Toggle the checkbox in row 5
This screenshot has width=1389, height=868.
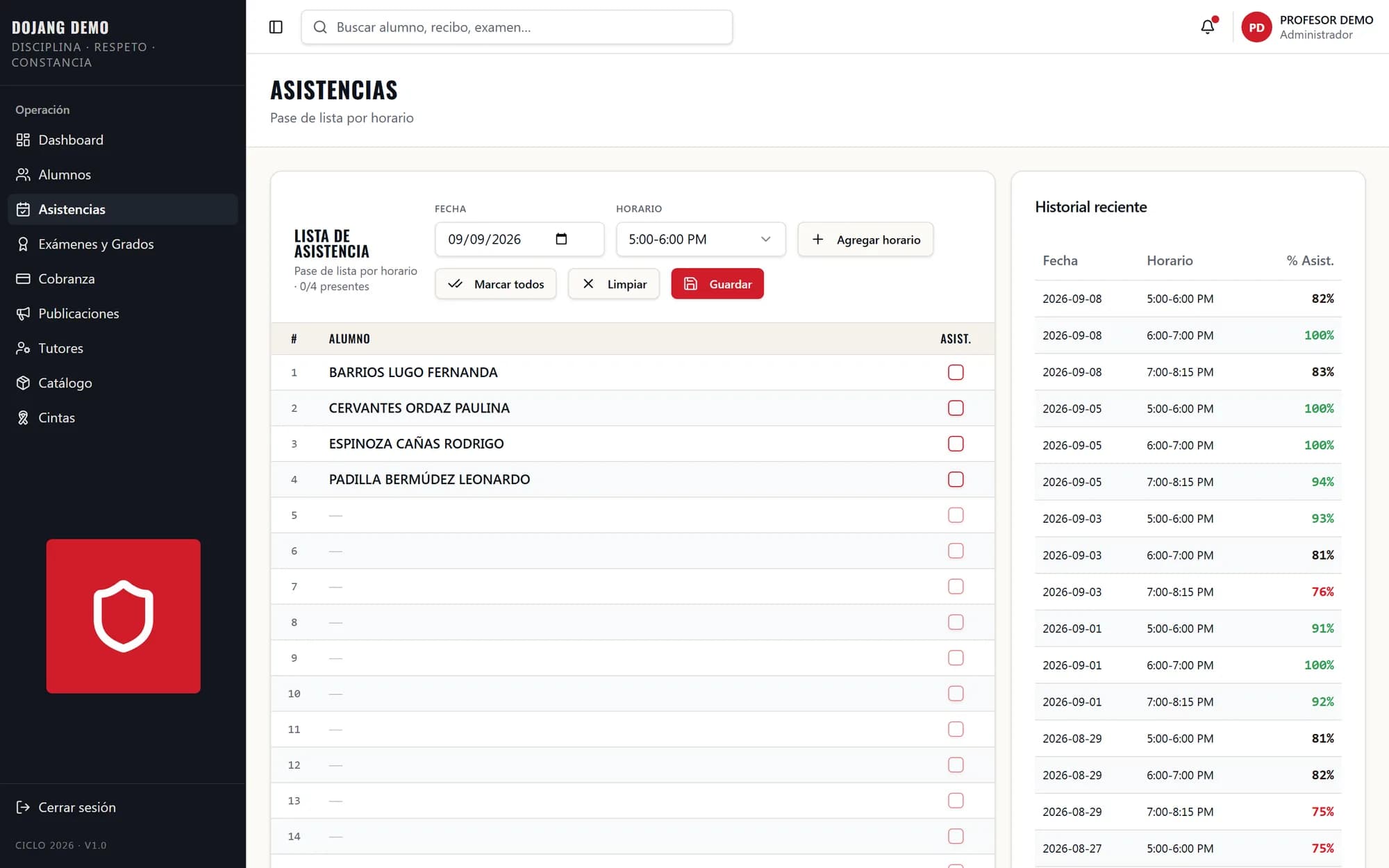click(x=956, y=515)
